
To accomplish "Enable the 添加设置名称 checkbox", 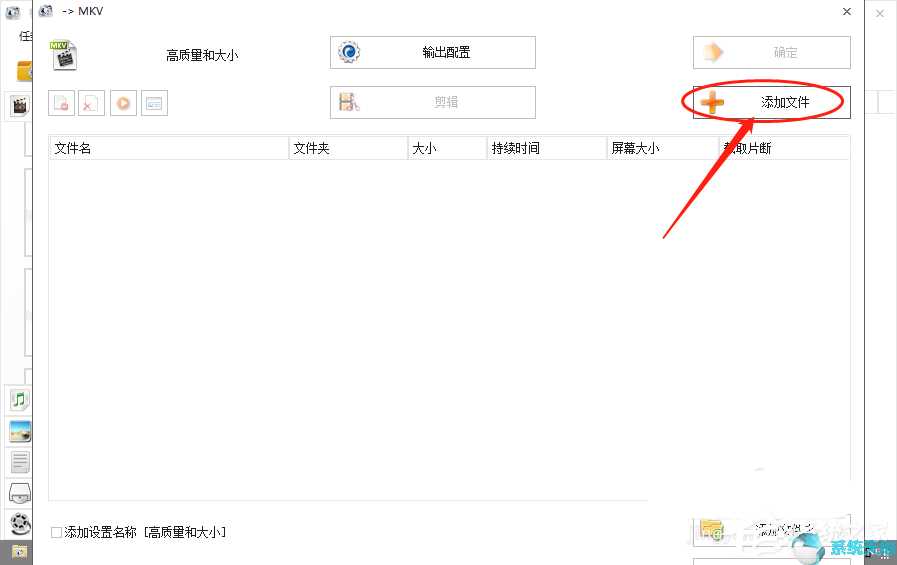I will 56,533.
